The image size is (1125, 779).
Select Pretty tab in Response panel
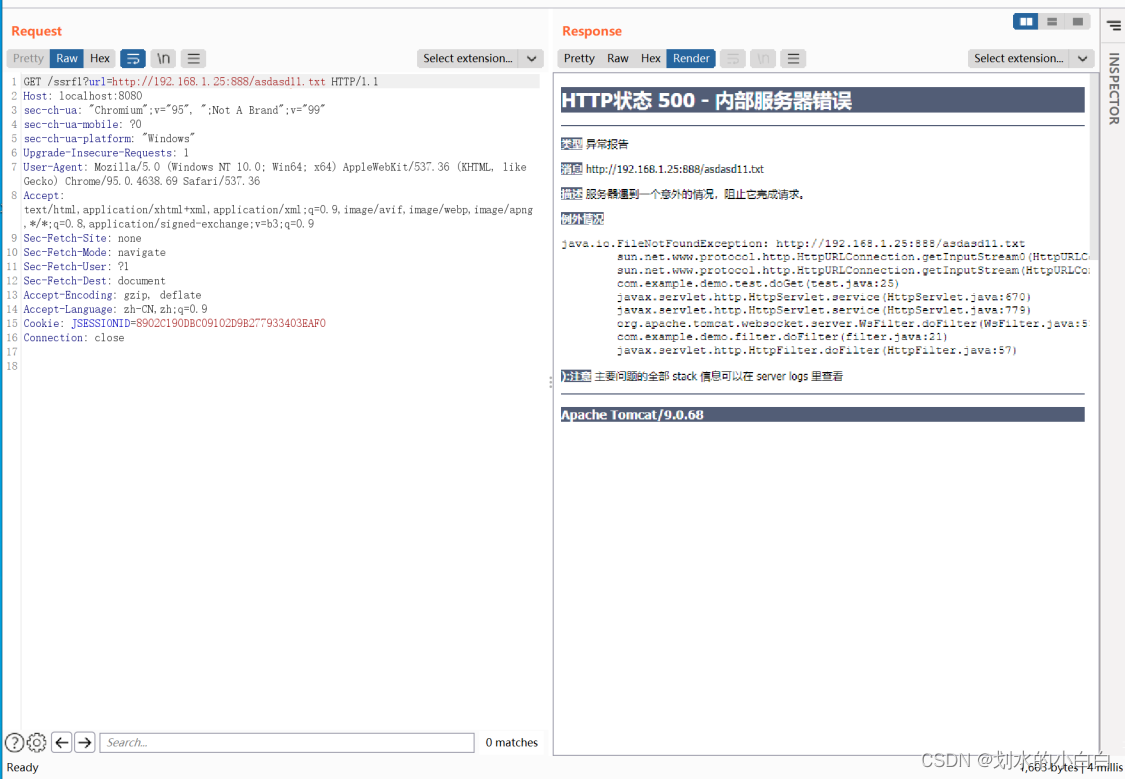[579, 59]
